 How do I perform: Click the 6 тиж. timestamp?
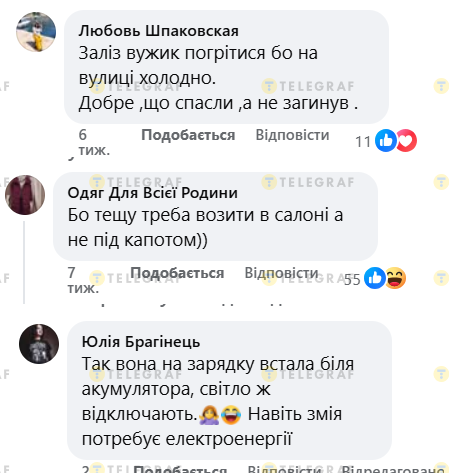[x=94, y=143]
